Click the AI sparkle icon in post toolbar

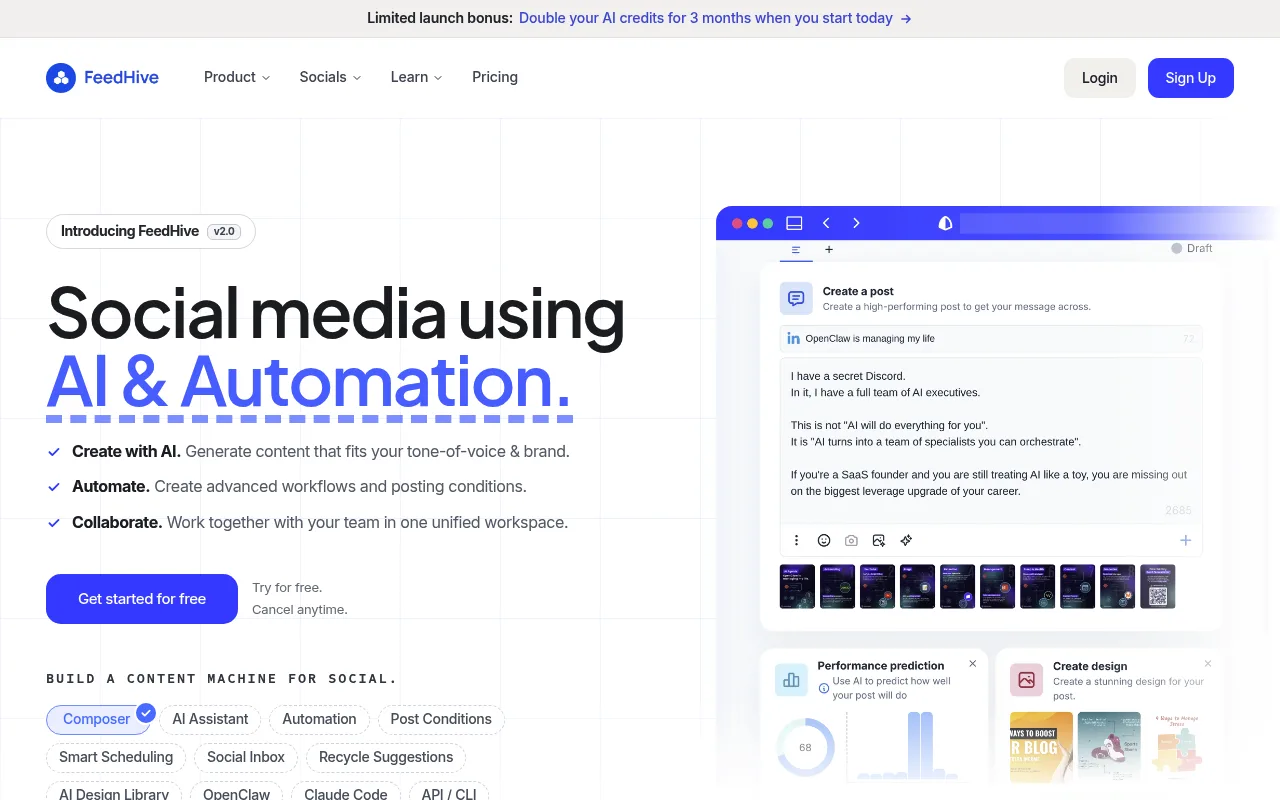906,540
